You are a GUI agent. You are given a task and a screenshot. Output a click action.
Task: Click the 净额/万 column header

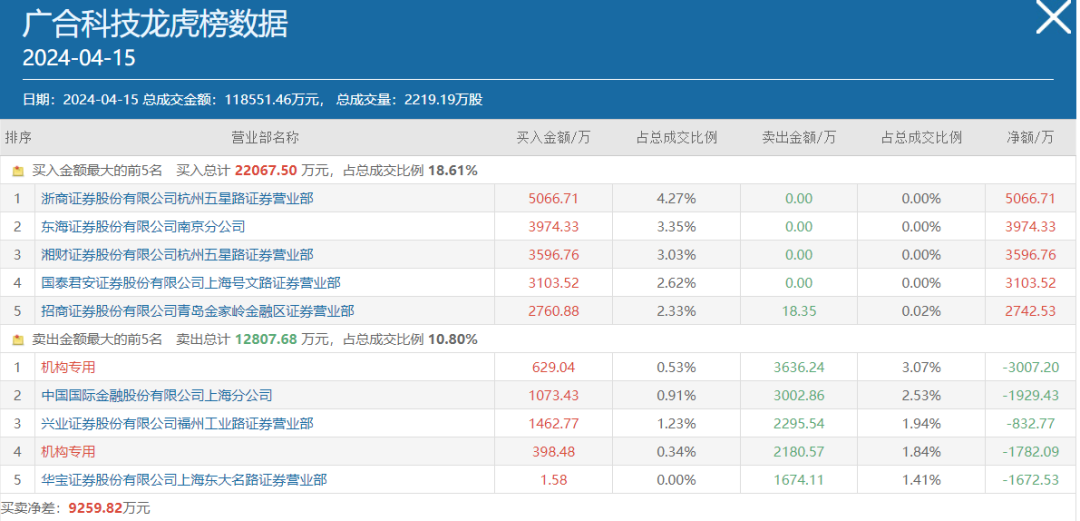pos(1030,137)
